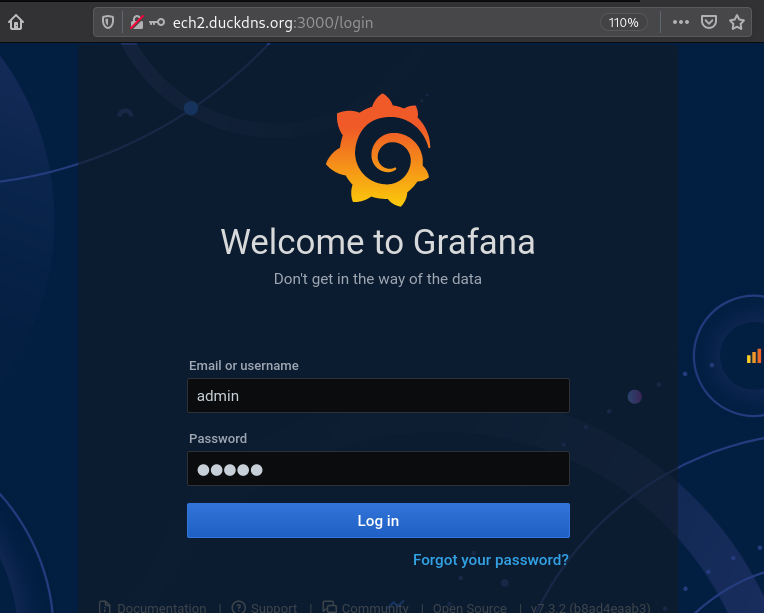Open the Forgot your password link
764x613 pixels.
(x=491, y=560)
